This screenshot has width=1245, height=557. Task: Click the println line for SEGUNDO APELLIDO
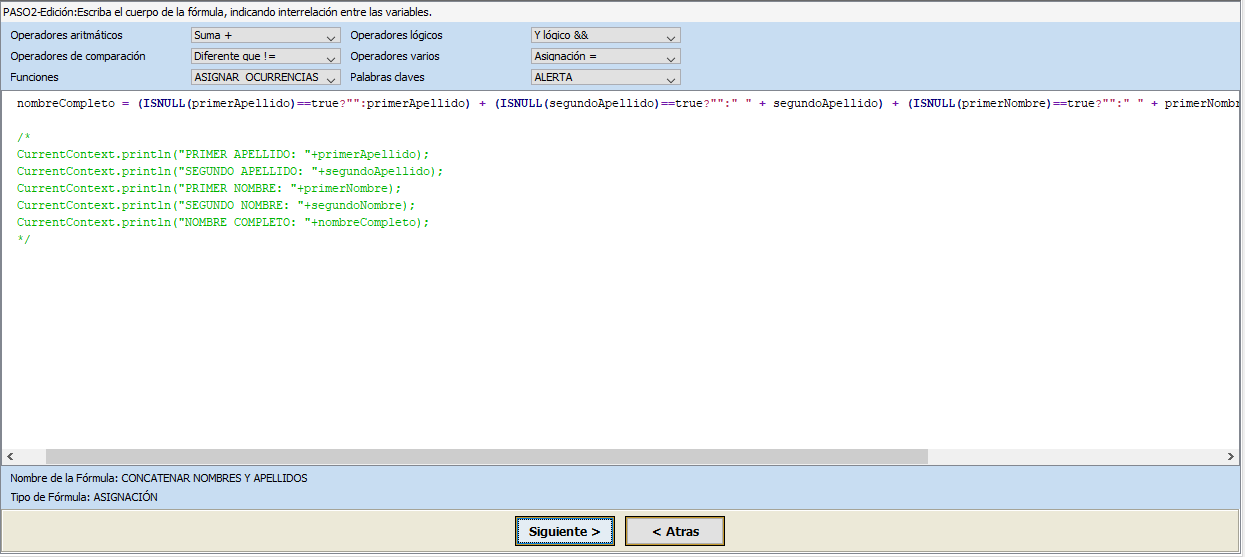229,171
